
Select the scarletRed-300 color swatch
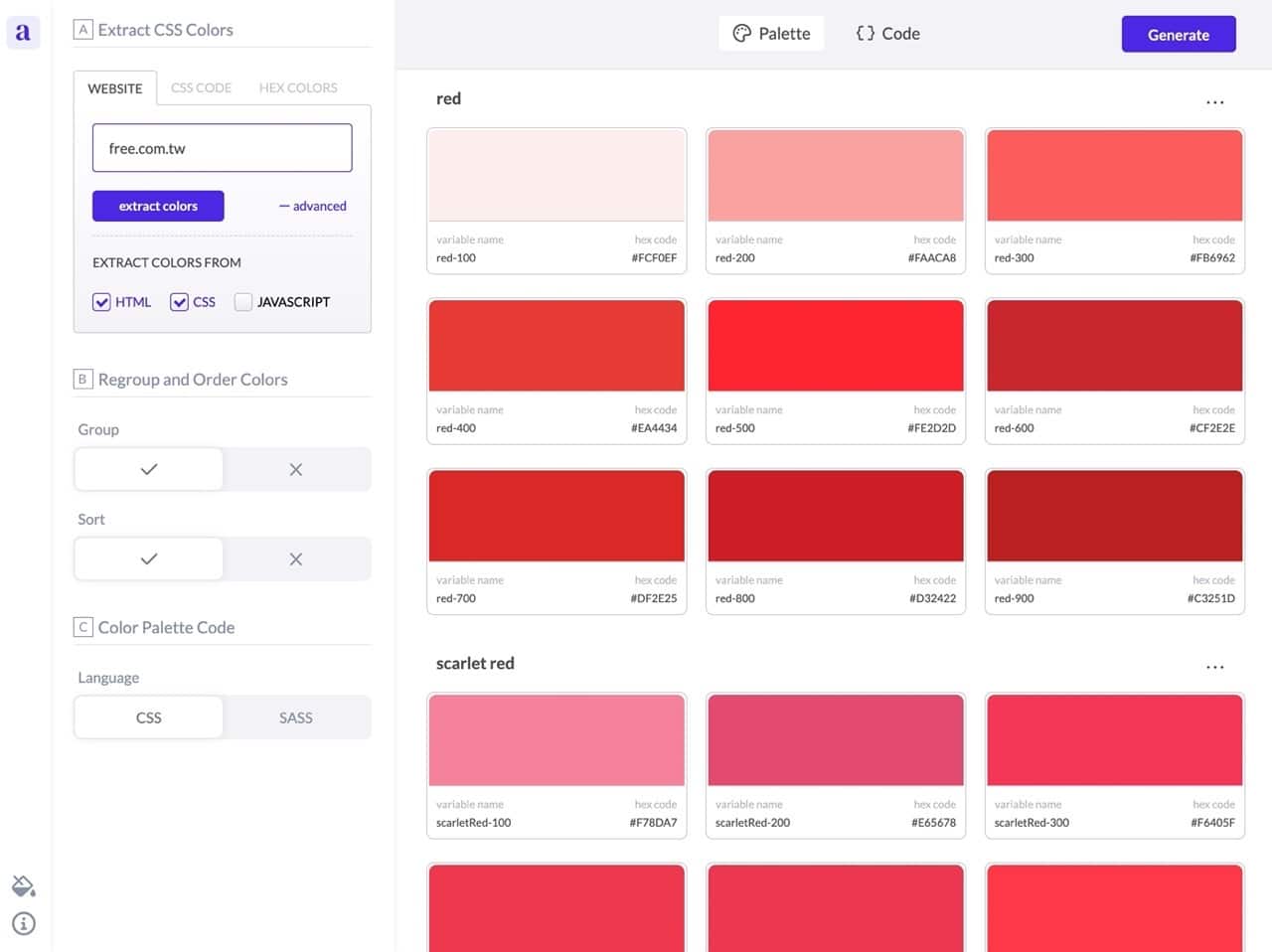click(x=1115, y=740)
